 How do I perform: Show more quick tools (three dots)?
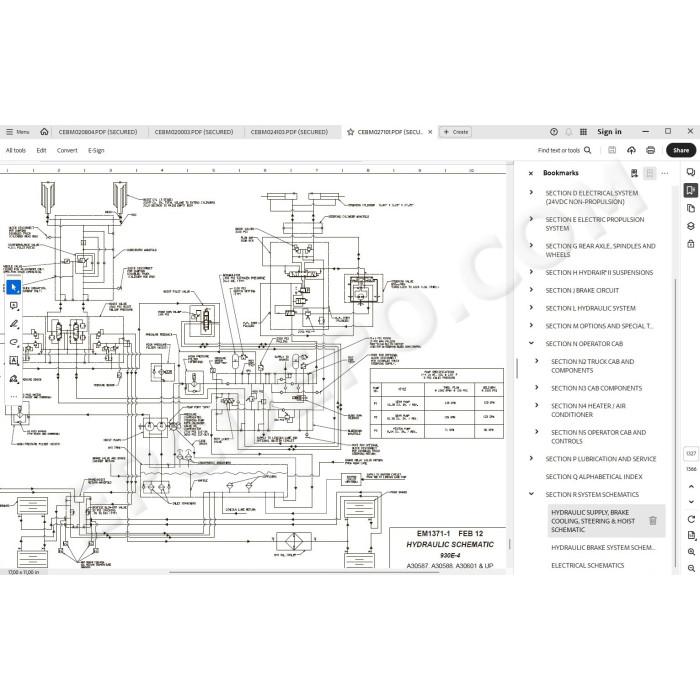(x=14, y=396)
